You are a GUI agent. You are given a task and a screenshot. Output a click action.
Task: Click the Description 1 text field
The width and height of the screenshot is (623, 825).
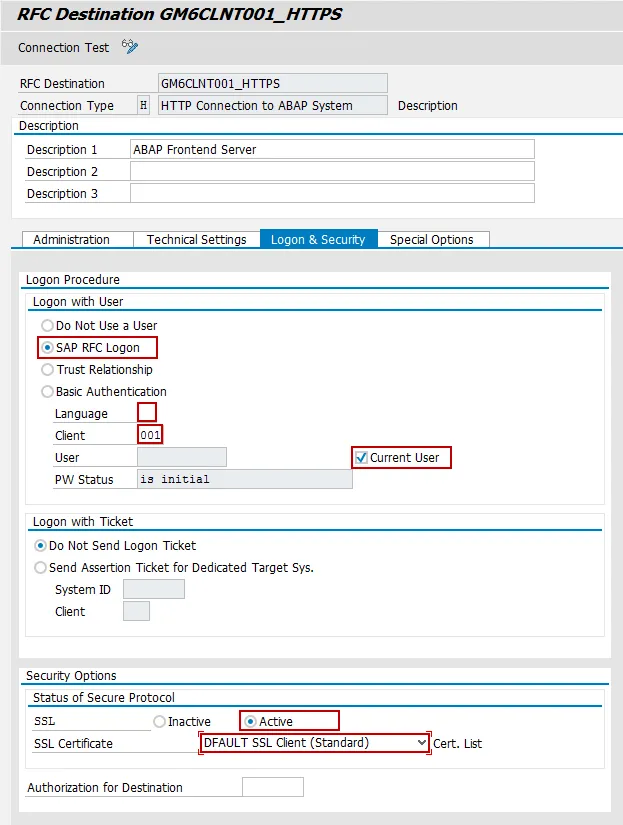[x=332, y=150]
